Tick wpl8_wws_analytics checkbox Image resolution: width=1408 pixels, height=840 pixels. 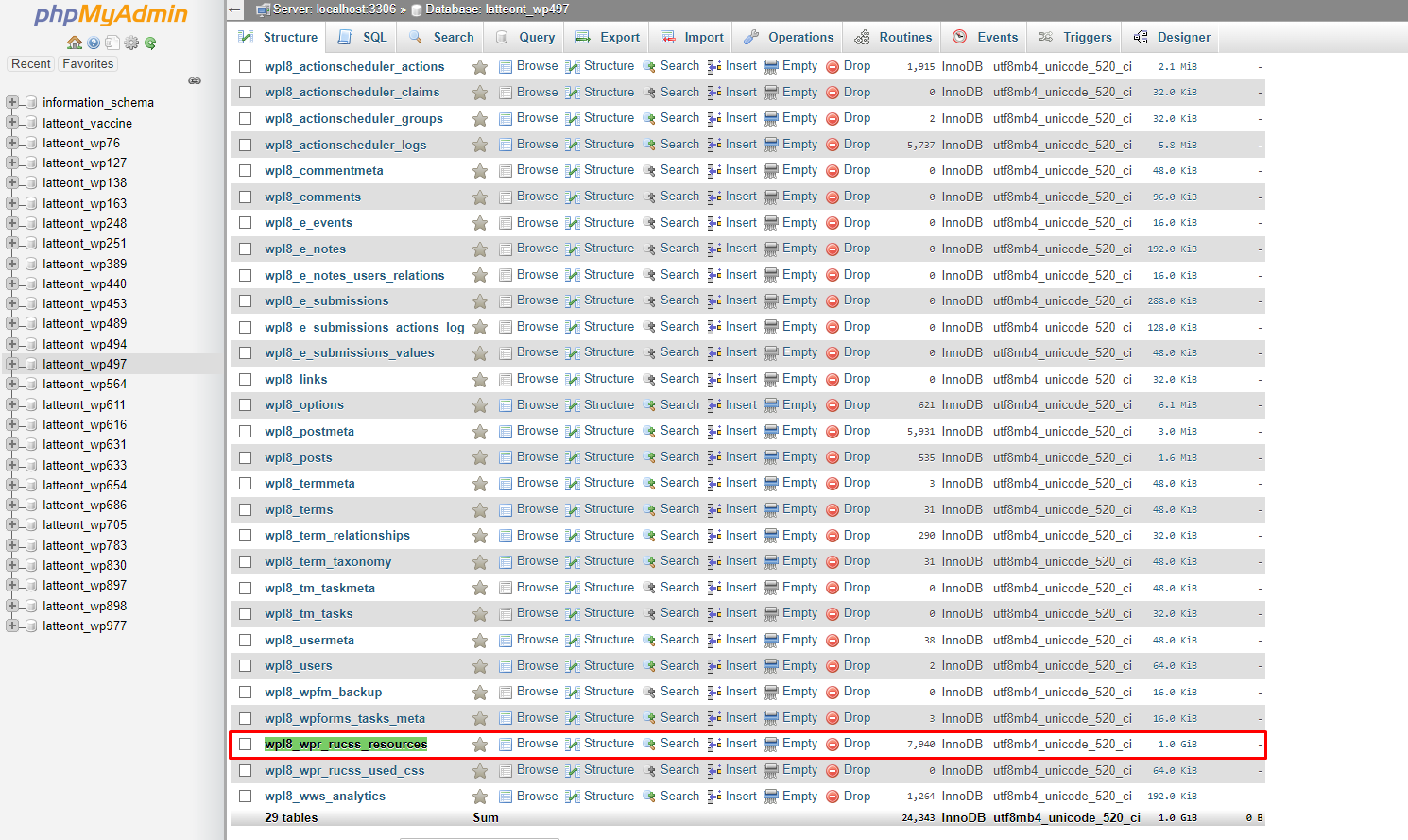(246, 797)
